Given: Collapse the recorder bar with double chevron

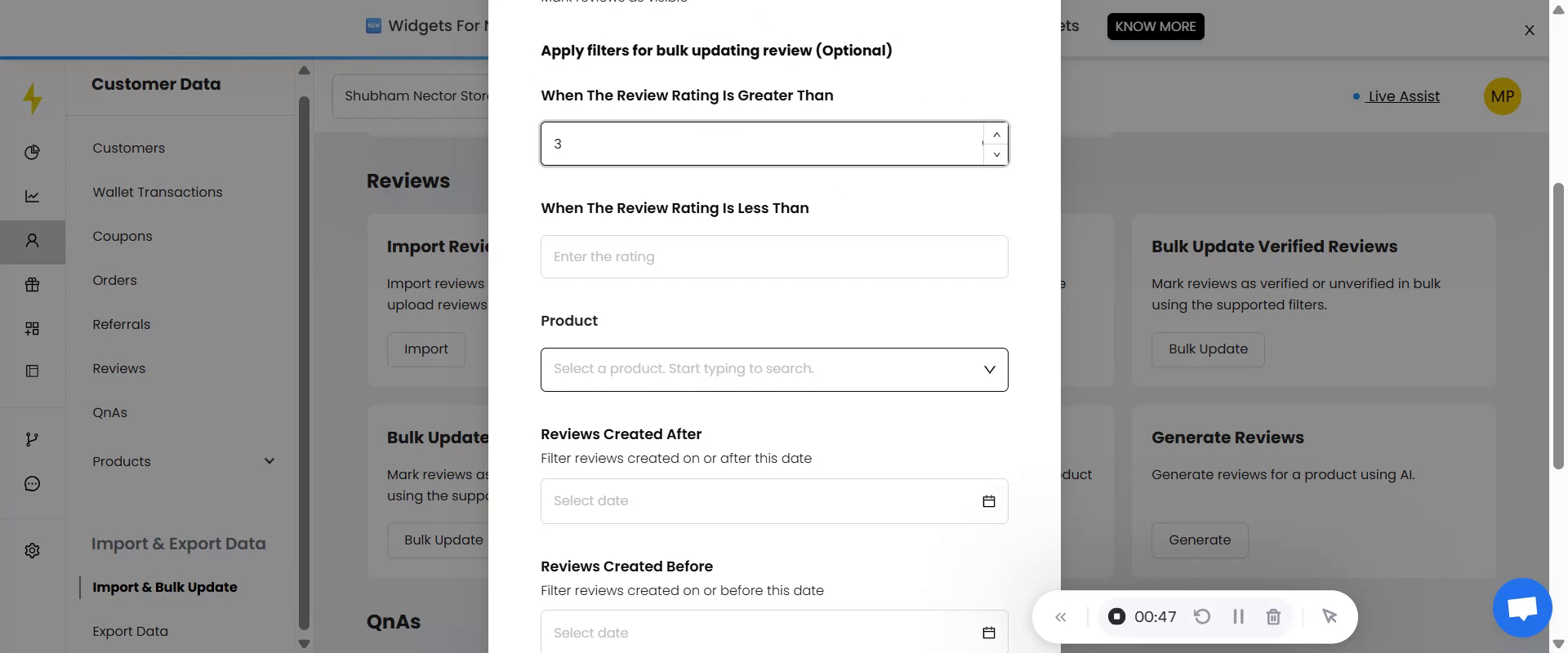Looking at the screenshot, I should pyautogui.click(x=1060, y=617).
